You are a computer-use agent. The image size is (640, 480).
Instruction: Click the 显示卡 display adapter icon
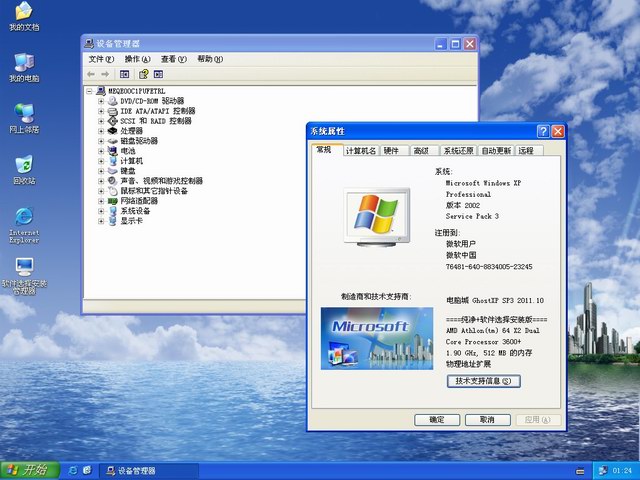click(x=112, y=221)
